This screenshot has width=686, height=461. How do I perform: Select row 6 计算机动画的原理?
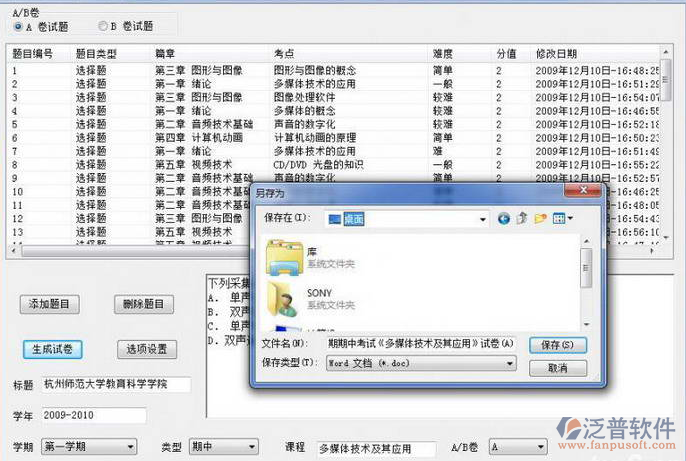pyautogui.click(x=315, y=138)
